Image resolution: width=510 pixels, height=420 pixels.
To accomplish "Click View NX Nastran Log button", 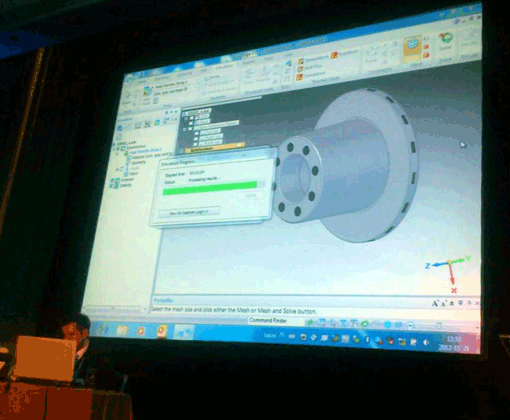I will click(x=189, y=212).
